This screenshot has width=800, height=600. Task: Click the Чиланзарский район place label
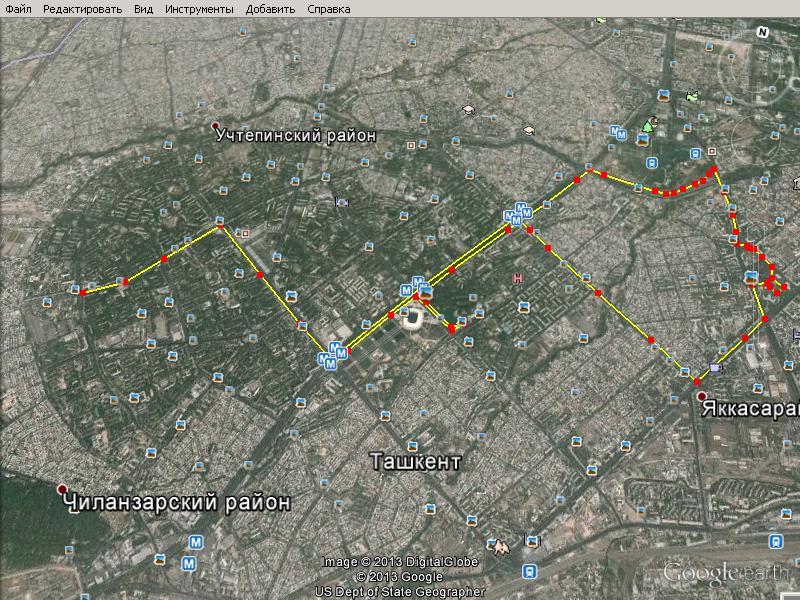177,502
